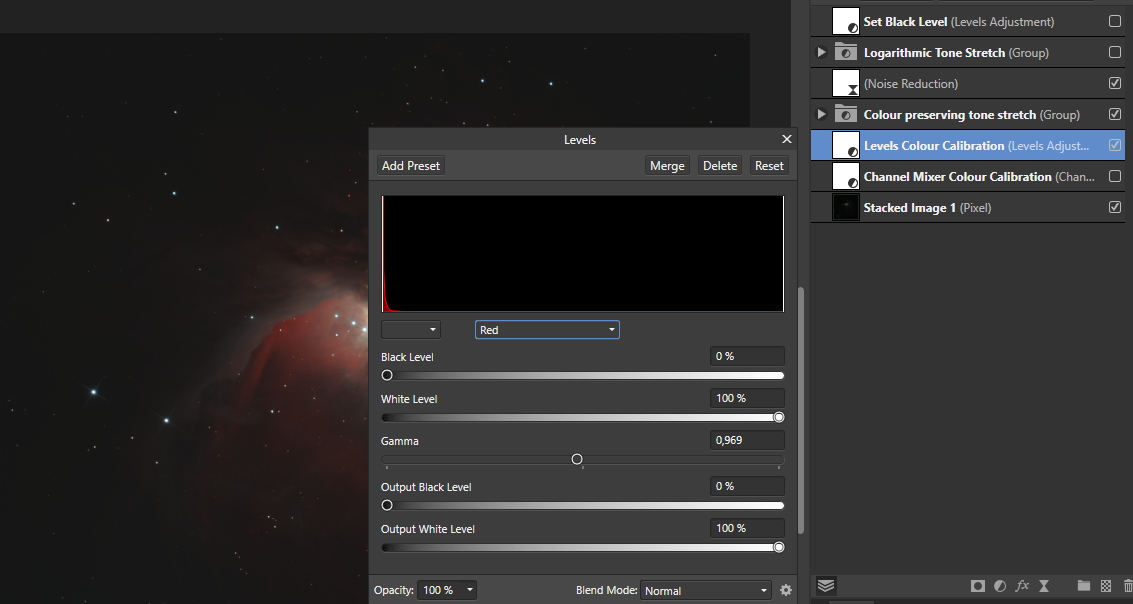Click the Levels Colour Calibration layer thumbnail
This screenshot has width=1133, height=604.
click(x=845, y=145)
